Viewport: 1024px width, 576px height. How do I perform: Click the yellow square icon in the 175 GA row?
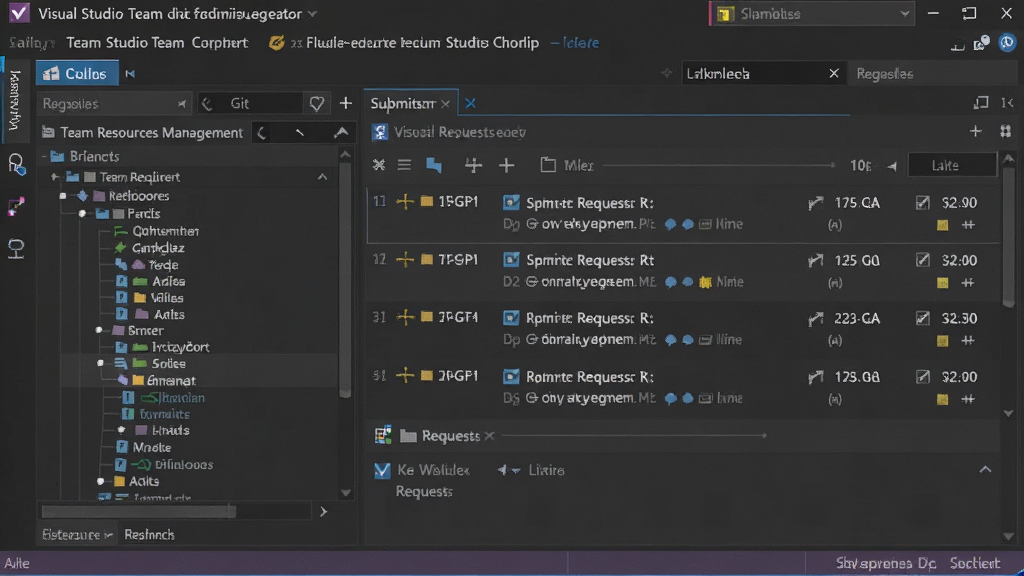942,225
